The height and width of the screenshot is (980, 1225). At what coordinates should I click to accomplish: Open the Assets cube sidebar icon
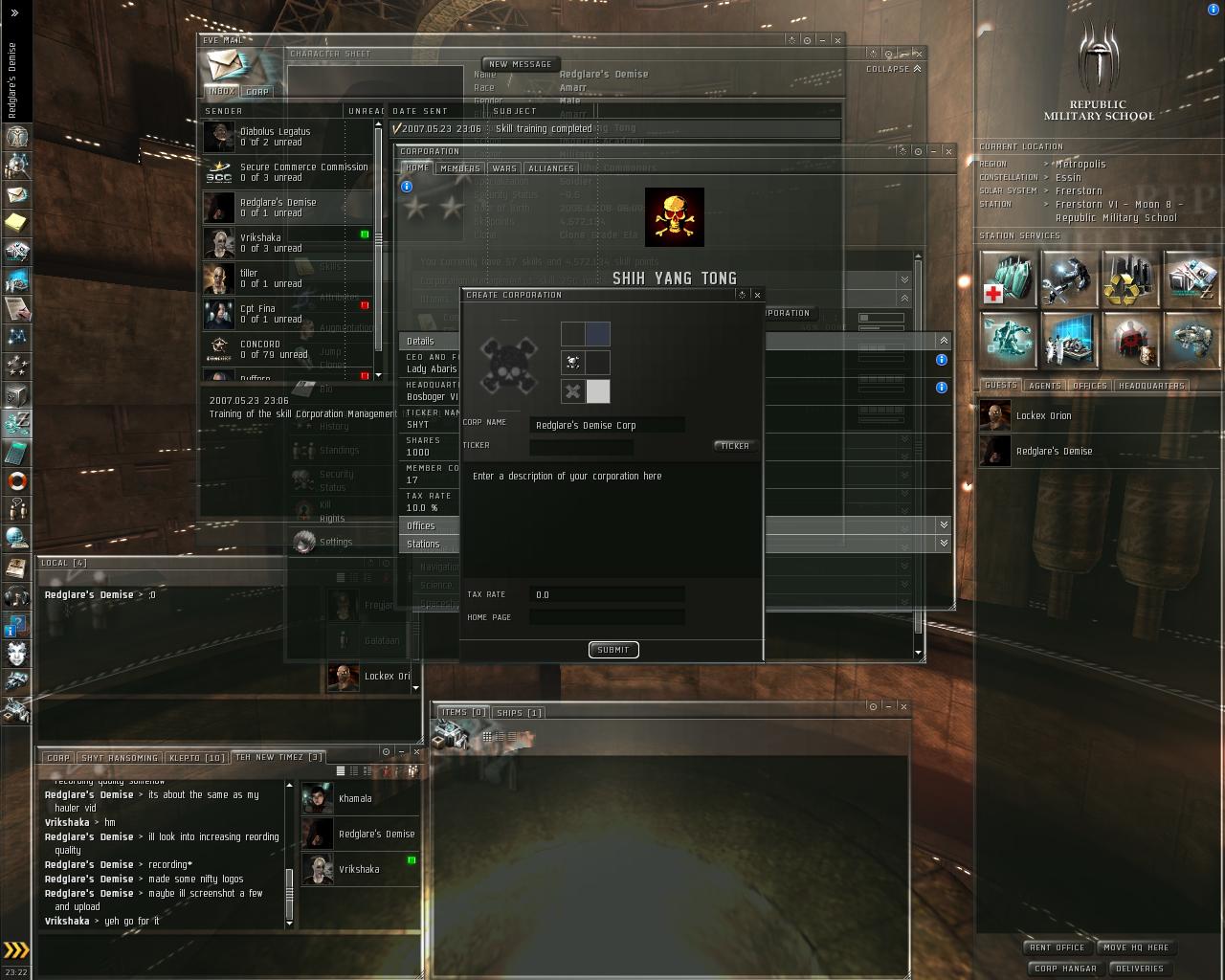pos(16,394)
